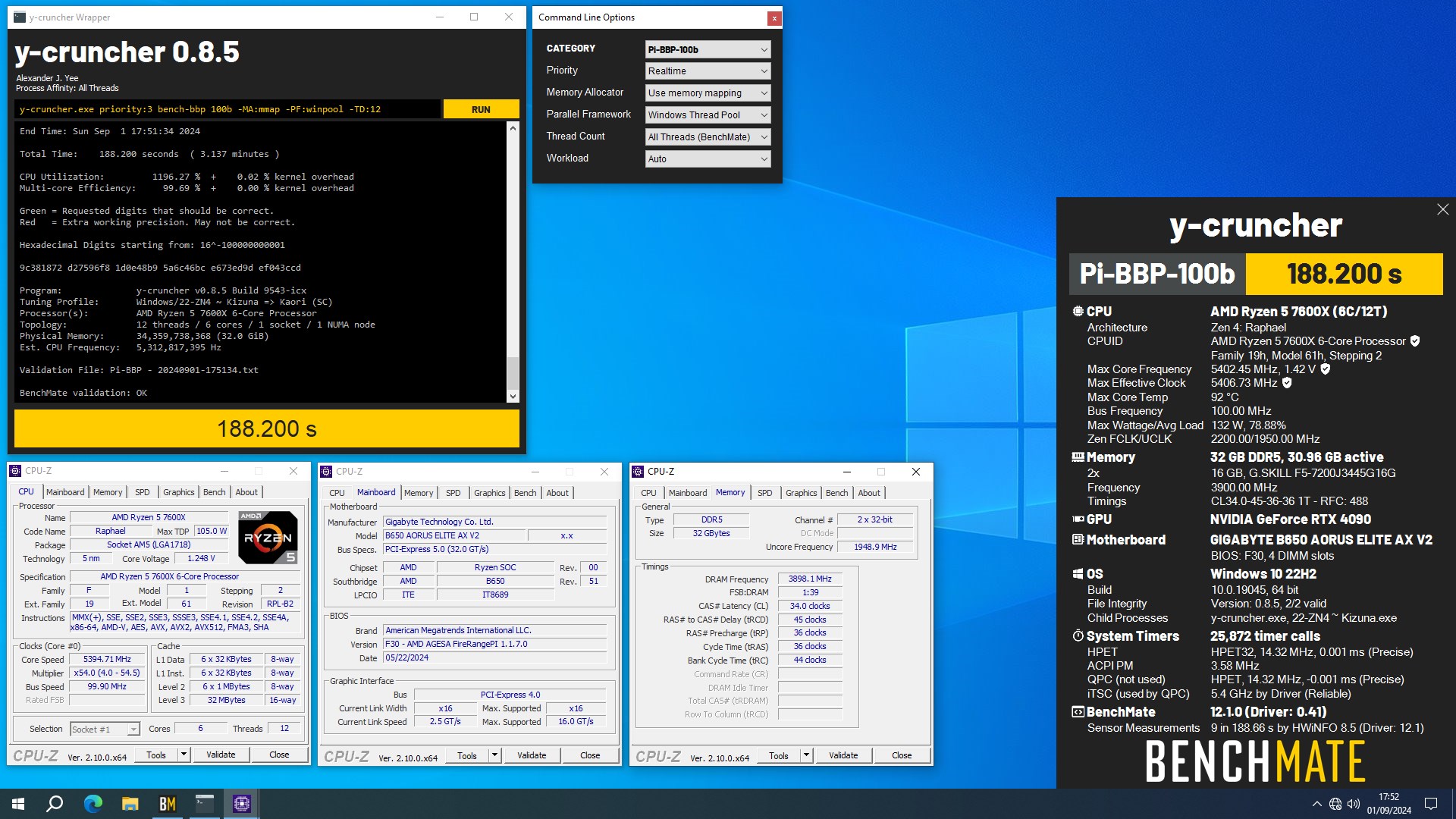Click yellow 188.200 s result bar
This screenshot has height=819, width=1456.
click(x=267, y=429)
